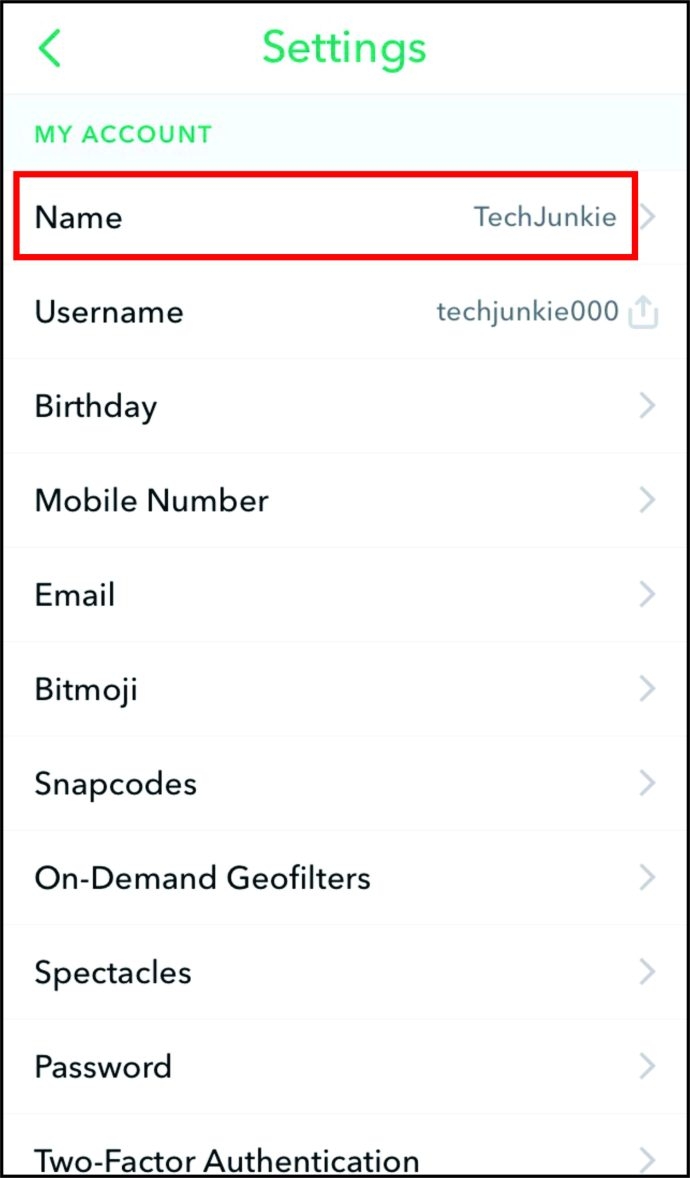This screenshot has height=1178, width=690.
Task: Open the Password setting
Action: (x=103, y=1066)
